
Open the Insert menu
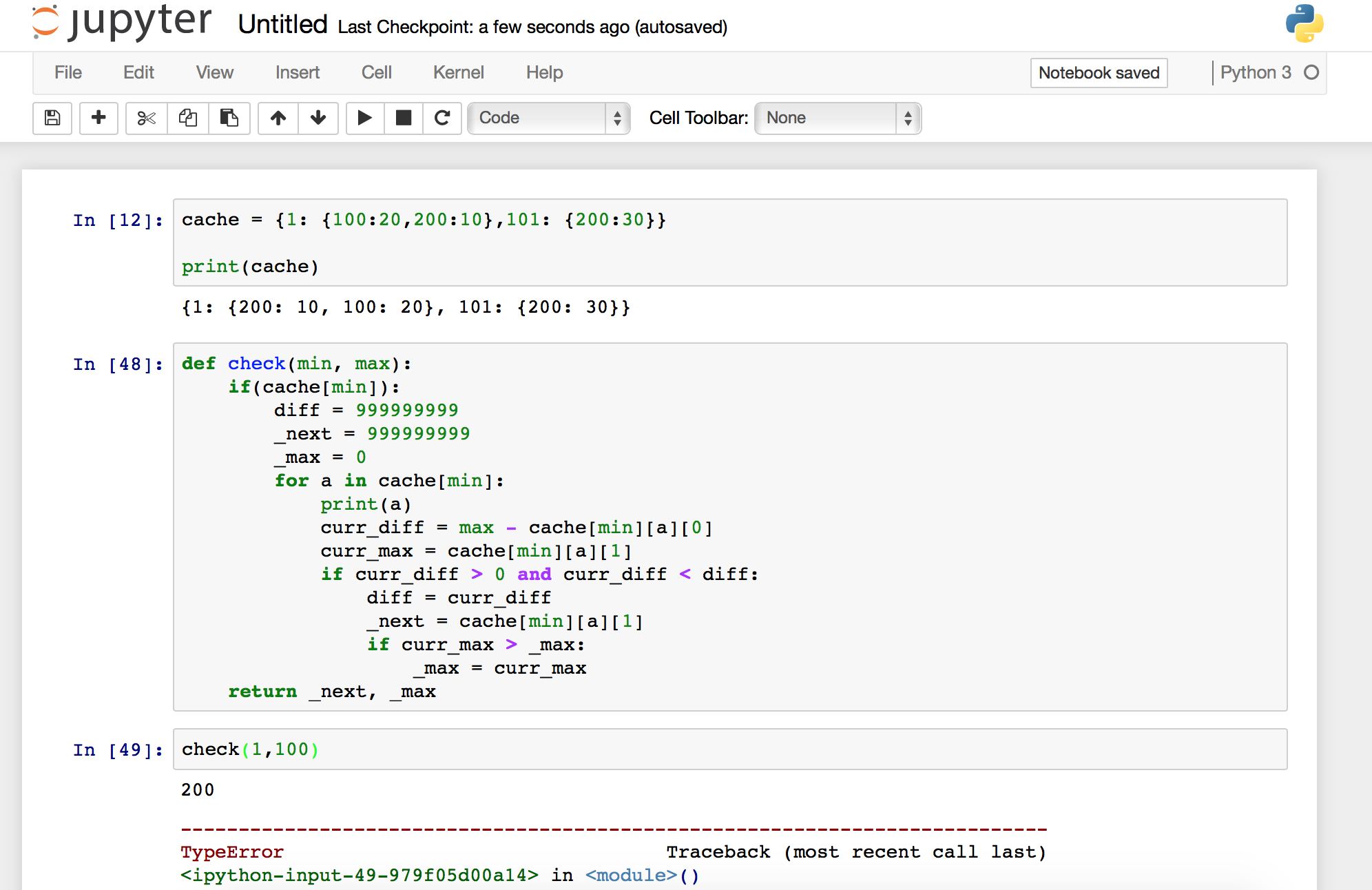coord(298,72)
